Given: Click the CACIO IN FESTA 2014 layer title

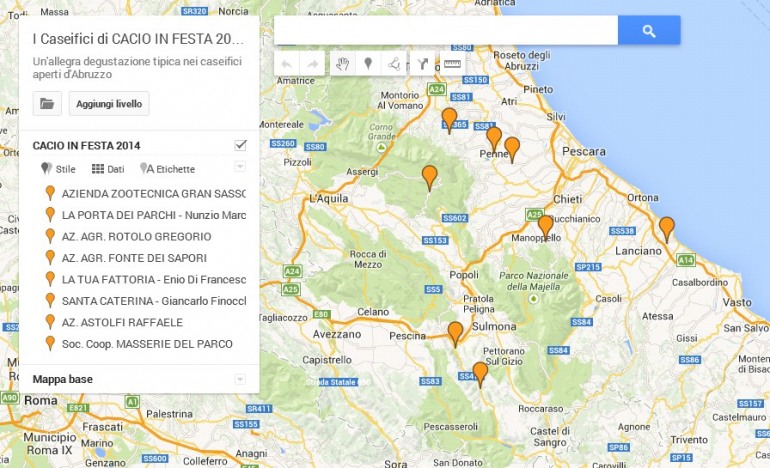Looking at the screenshot, I should [86, 145].
